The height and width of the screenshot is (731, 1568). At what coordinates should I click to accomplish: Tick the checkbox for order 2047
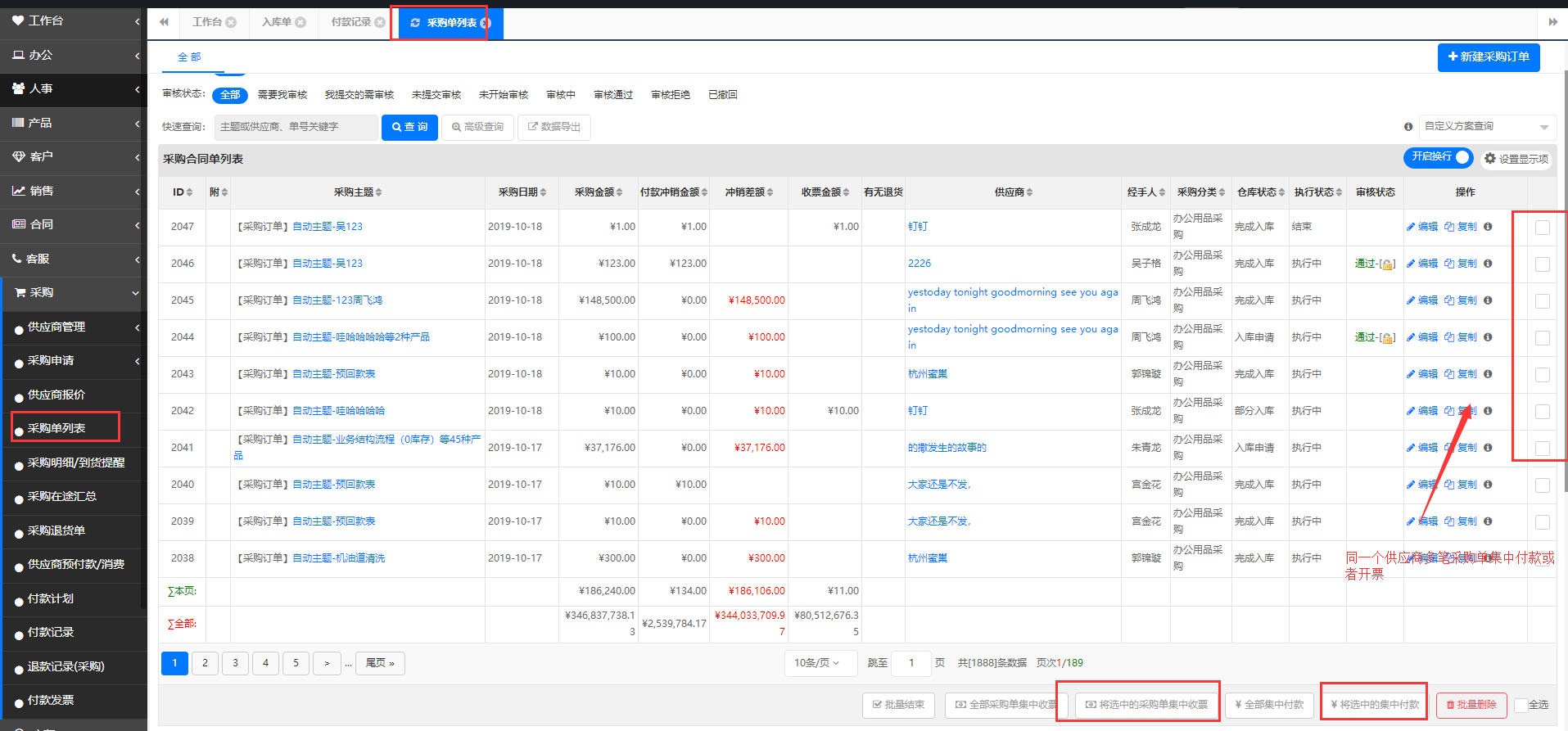[x=1543, y=228]
